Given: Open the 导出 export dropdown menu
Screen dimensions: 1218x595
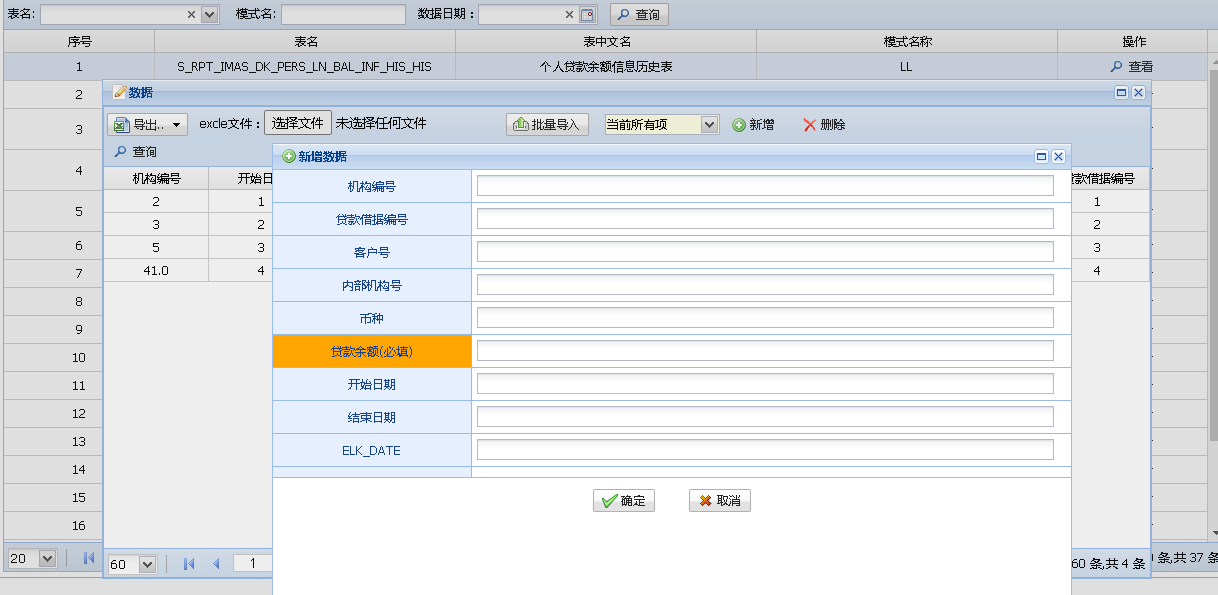Looking at the screenshot, I should [x=148, y=125].
